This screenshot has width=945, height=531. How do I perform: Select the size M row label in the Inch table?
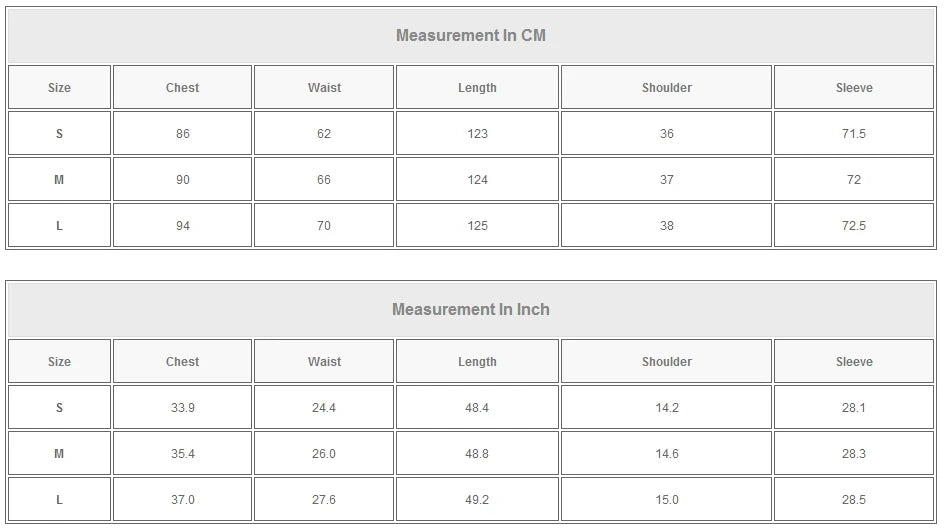point(59,454)
